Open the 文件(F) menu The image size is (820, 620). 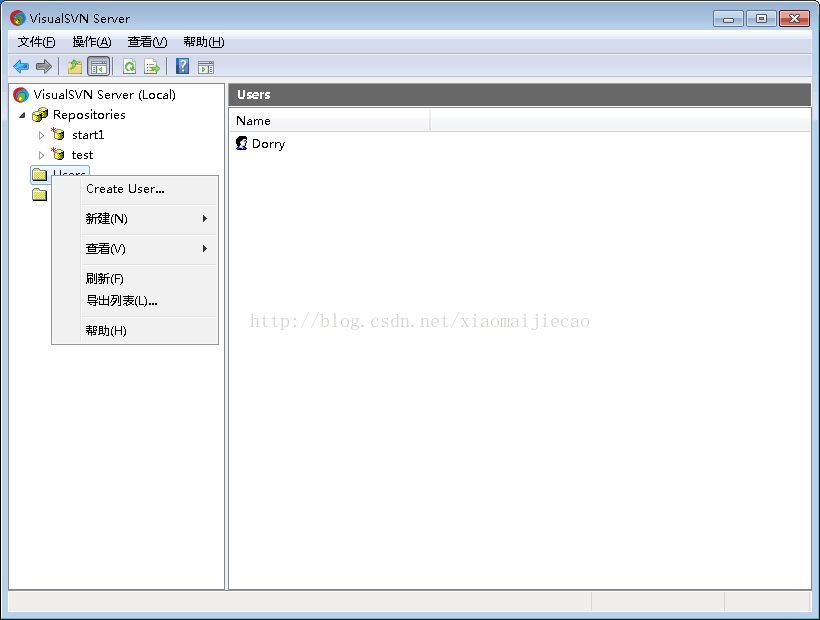pos(37,42)
